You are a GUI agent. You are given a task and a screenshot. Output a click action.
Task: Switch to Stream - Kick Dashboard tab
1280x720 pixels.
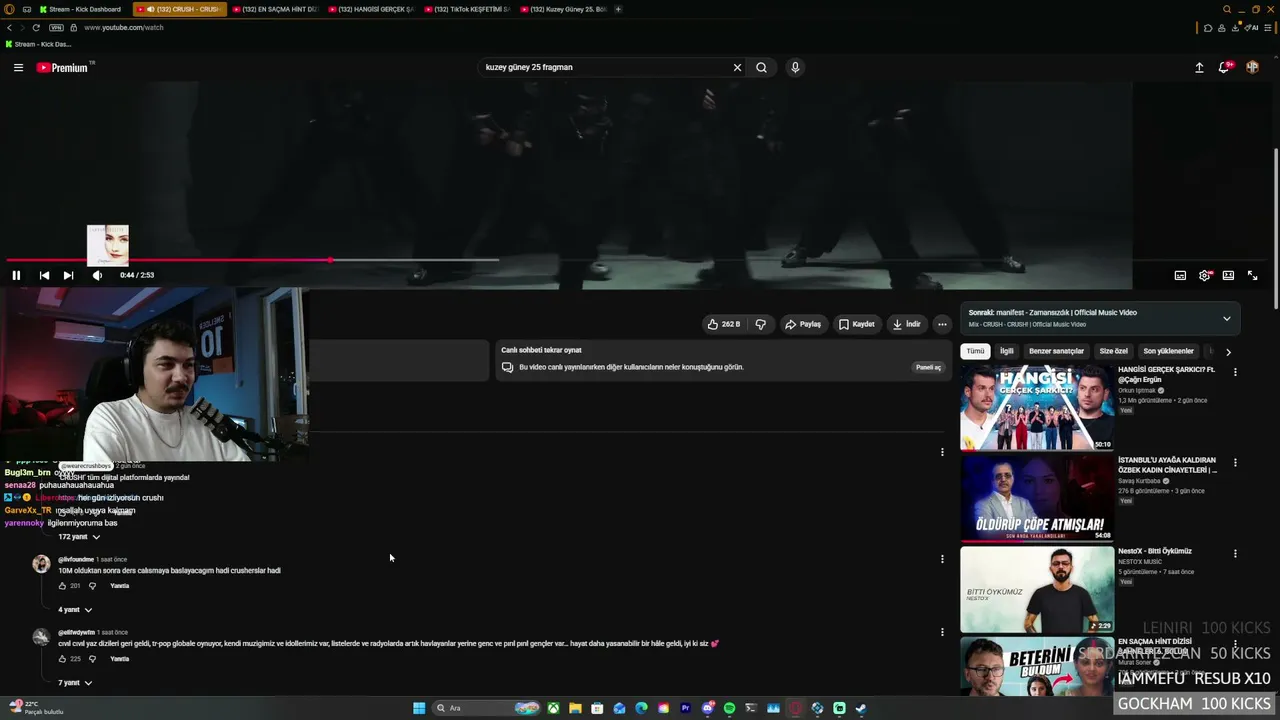pyautogui.click(x=82, y=9)
